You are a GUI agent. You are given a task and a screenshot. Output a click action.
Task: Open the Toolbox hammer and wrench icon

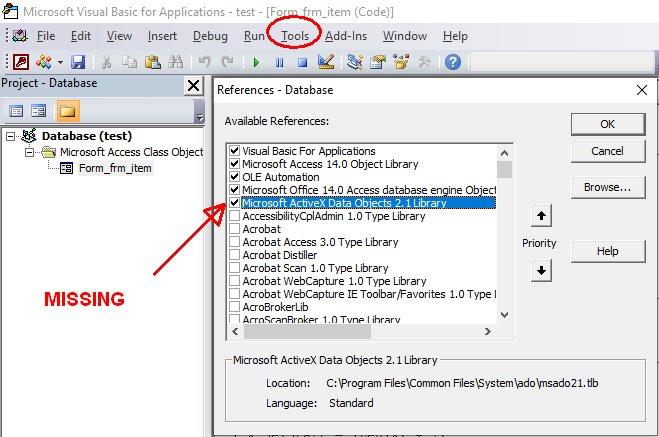coord(424,62)
